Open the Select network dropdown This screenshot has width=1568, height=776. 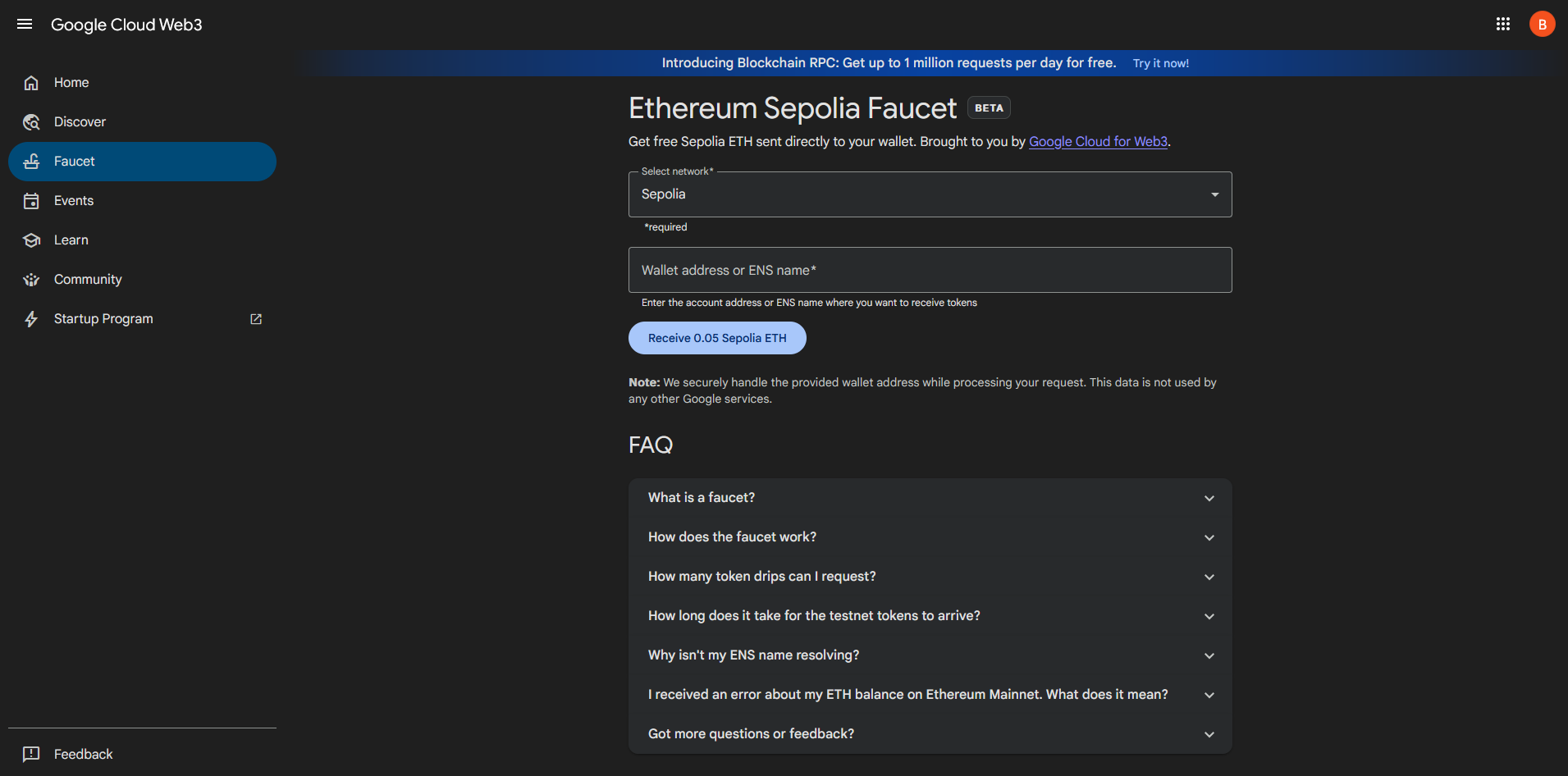[x=930, y=194]
